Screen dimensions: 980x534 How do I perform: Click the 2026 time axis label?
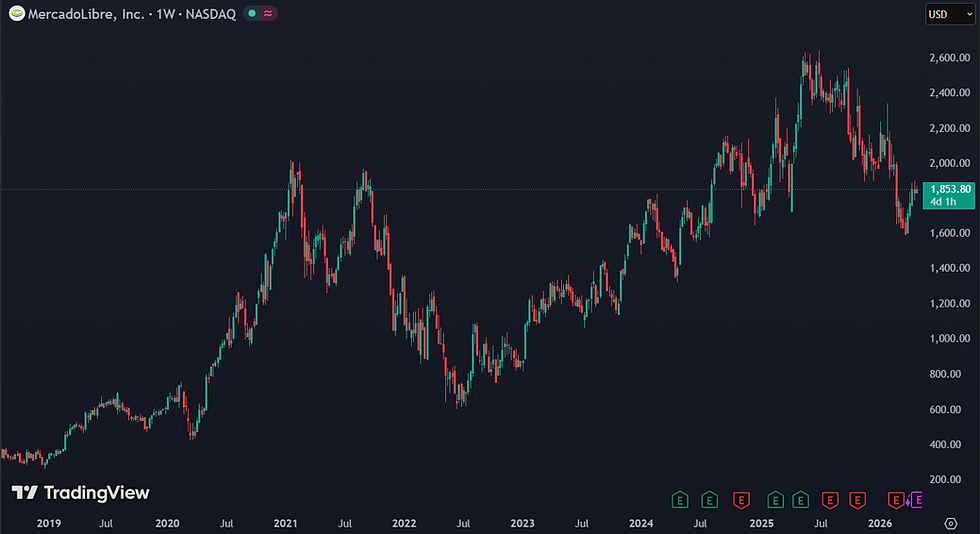pyautogui.click(x=880, y=523)
